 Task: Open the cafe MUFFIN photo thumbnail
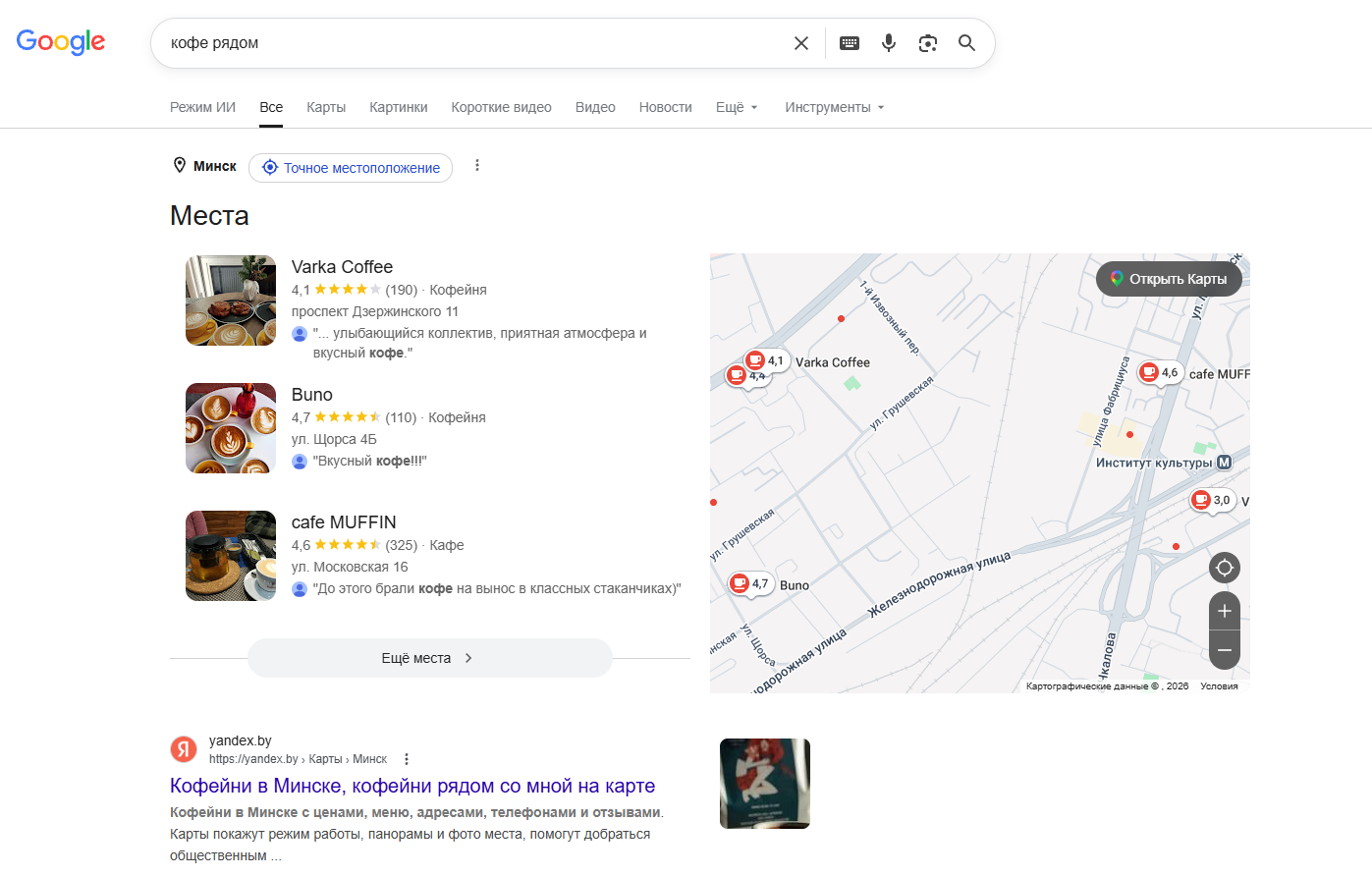click(231, 556)
